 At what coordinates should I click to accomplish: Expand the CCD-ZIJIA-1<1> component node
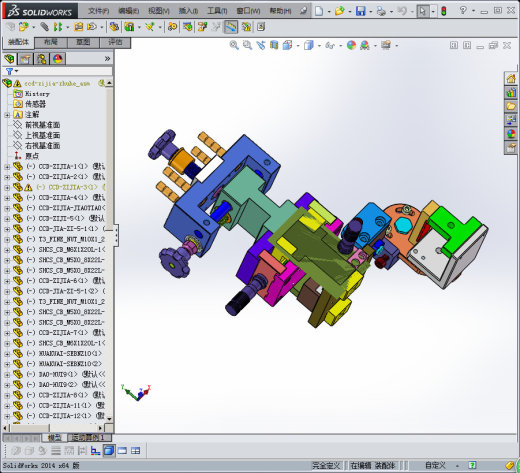click(7, 166)
